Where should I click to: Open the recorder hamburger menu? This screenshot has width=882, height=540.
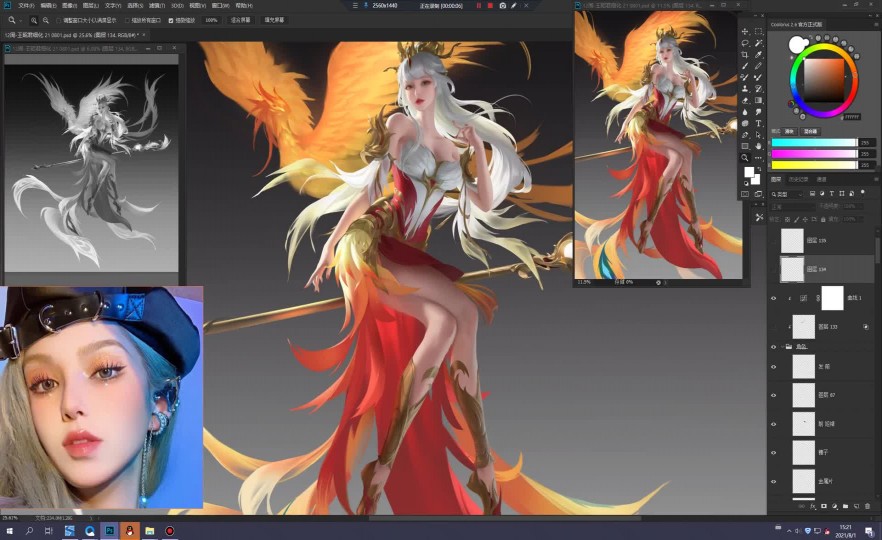point(355,6)
